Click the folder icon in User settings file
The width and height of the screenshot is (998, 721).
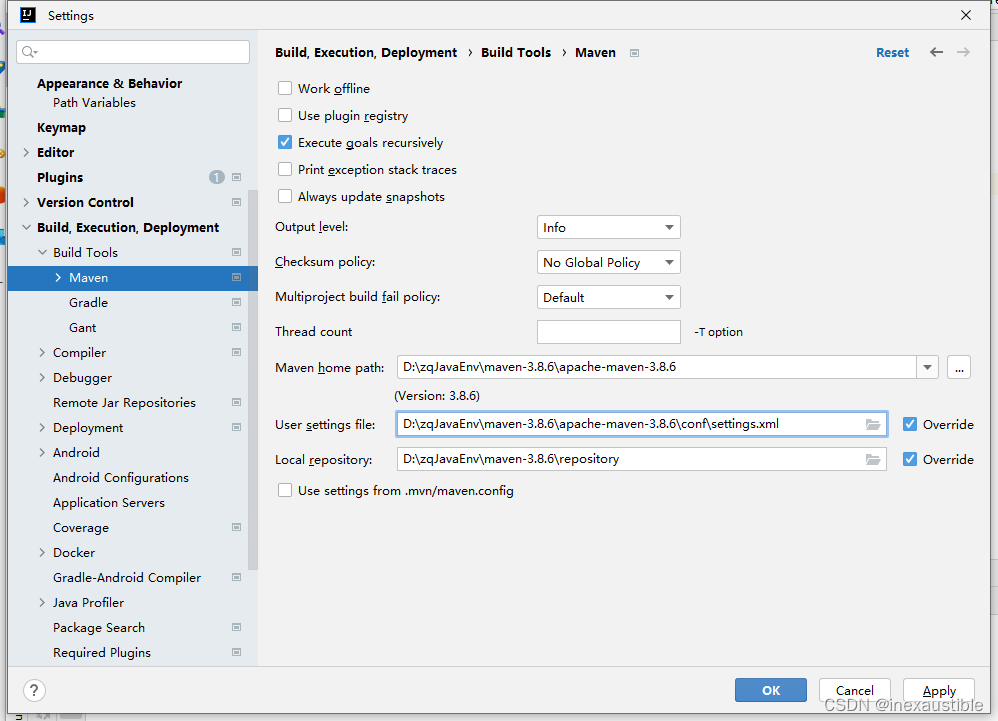[873, 424]
